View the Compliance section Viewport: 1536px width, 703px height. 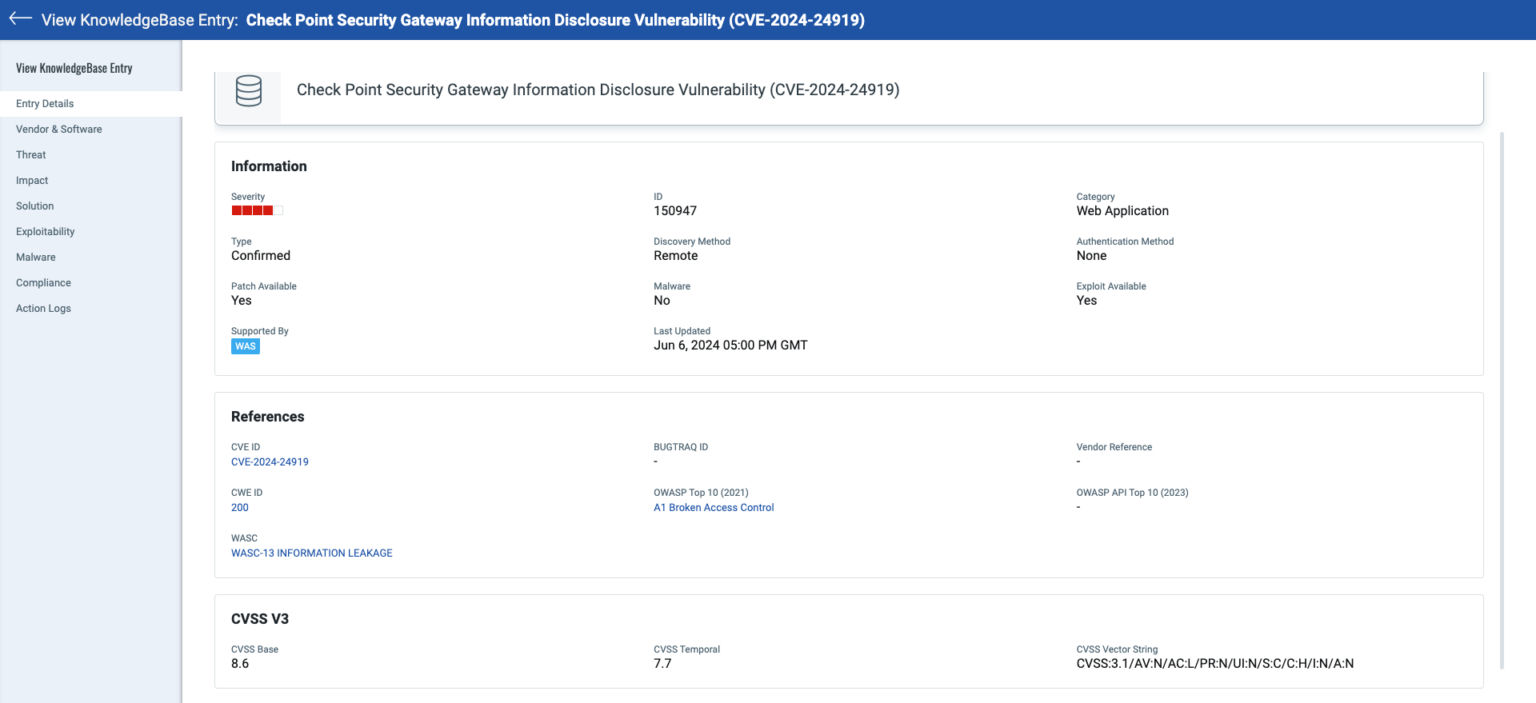[x=91, y=283]
